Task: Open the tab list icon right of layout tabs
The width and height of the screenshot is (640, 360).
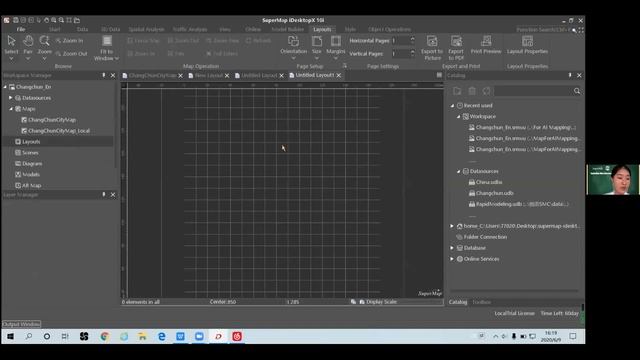Action: pyautogui.click(x=439, y=75)
